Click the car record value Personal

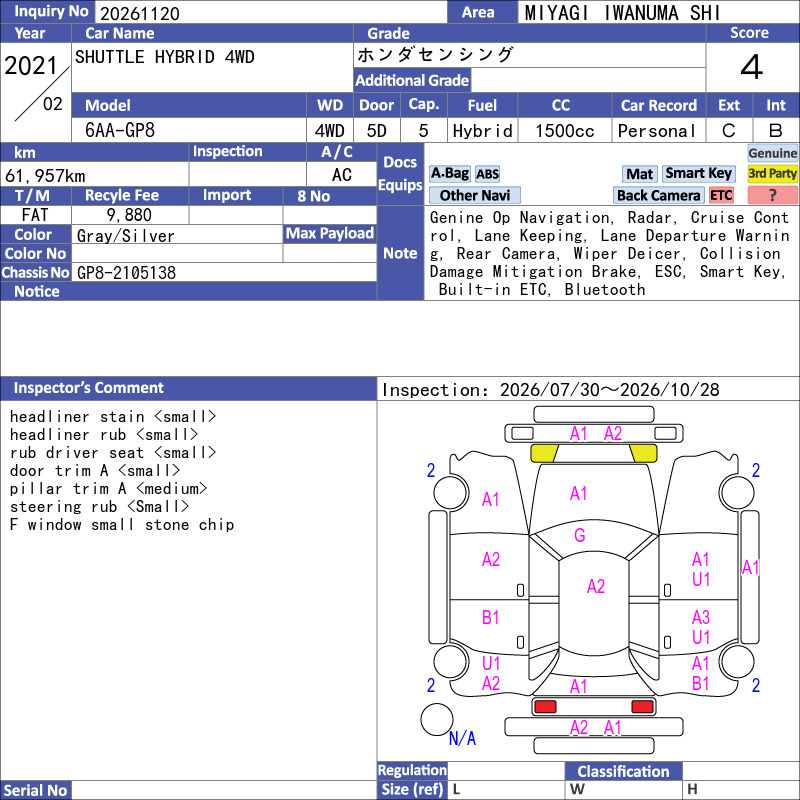pyautogui.click(x=657, y=131)
